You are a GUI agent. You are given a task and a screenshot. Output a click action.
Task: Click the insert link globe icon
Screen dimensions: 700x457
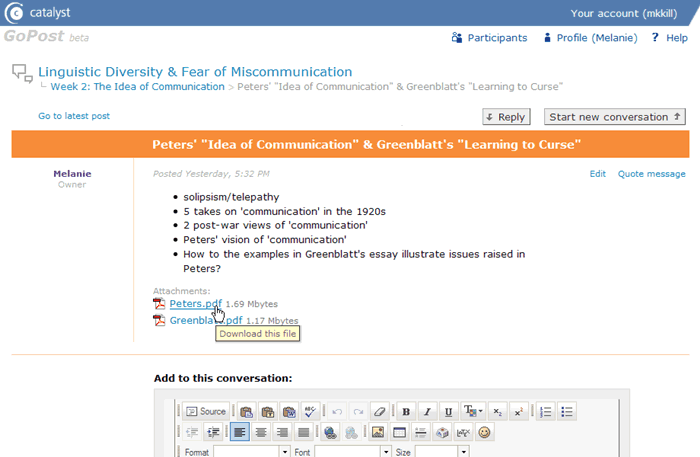[x=331, y=432]
